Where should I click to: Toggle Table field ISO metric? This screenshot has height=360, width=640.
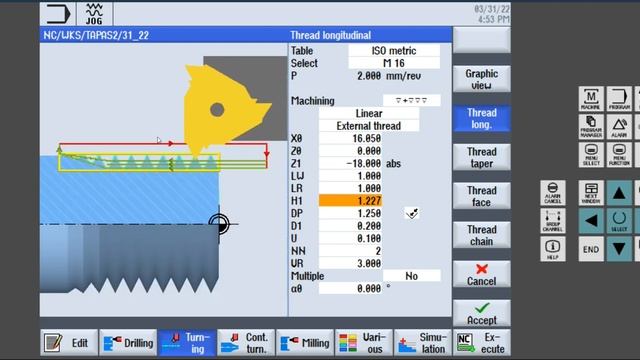pyautogui.click(x=394, y=51)
